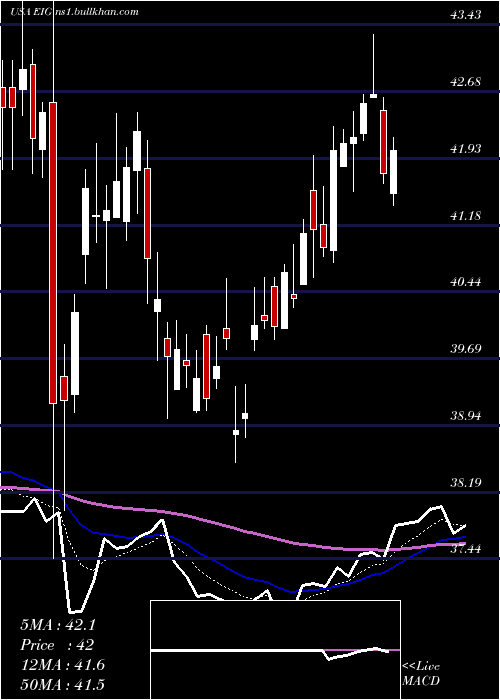Click the 50MA : 41.5 readout
This screenshot has width=500, height=700.
(x=62, y=685)
